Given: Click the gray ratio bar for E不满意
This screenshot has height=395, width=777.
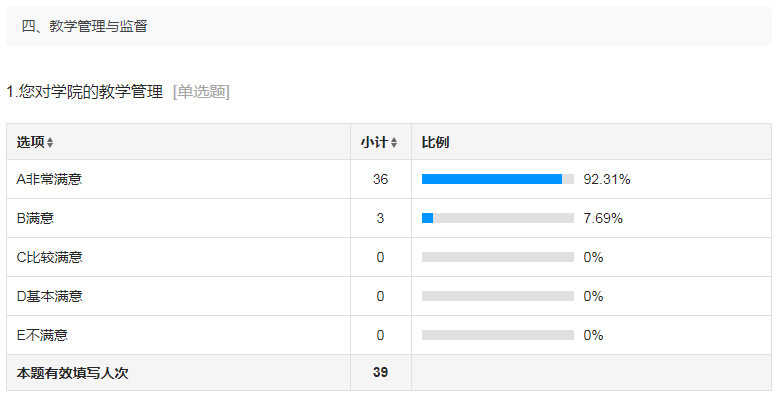Looking at the screenshot, I should coord(498,335).
